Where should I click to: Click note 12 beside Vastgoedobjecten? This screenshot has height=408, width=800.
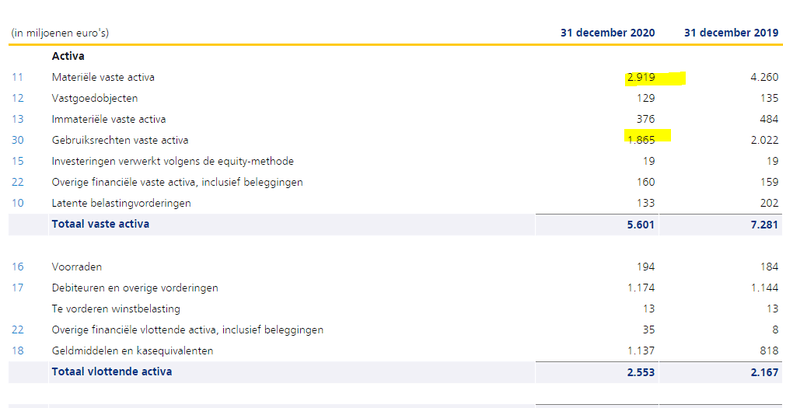[16, 98]
